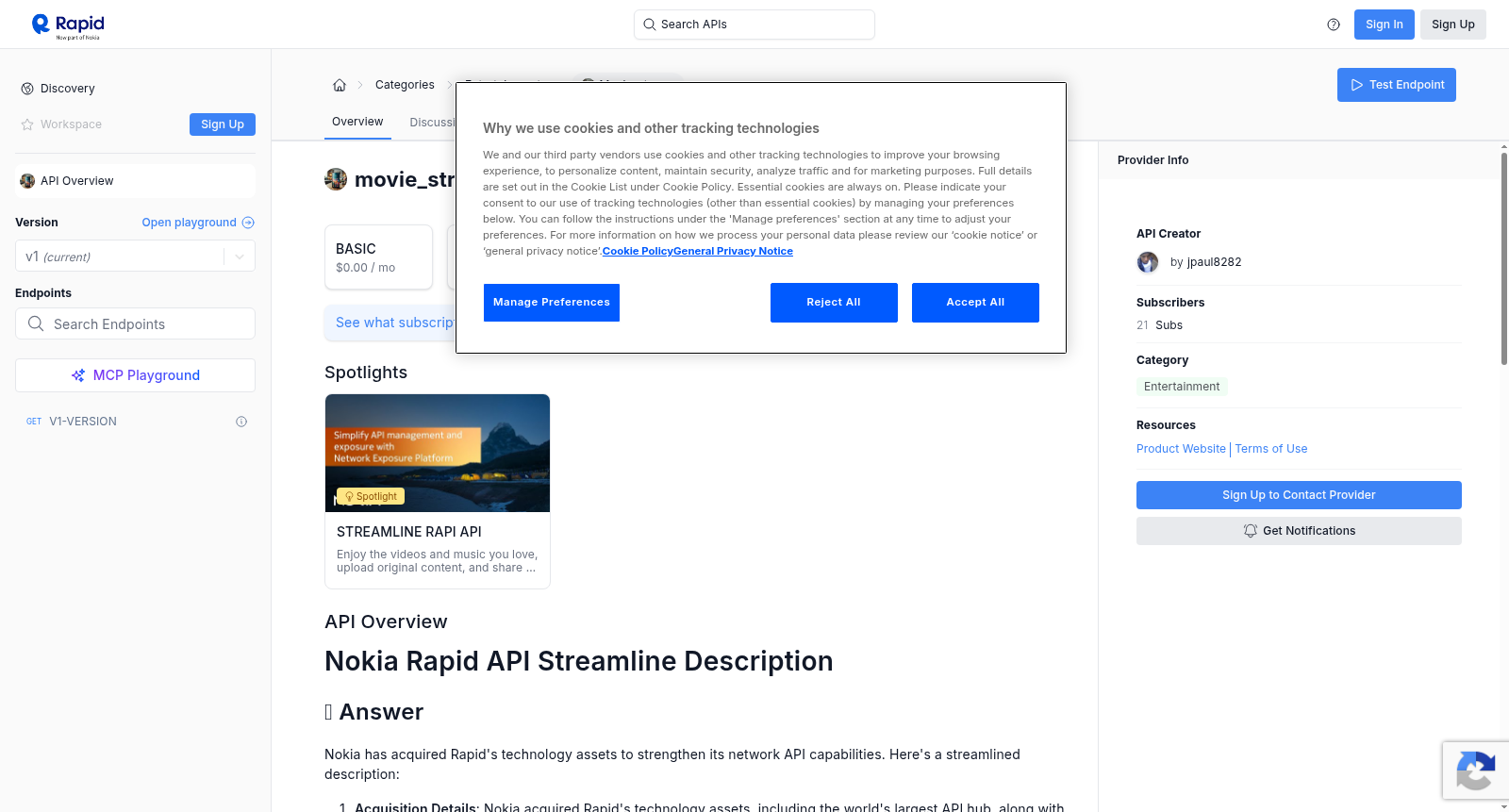Viewport: 1509px width, 812px height.
Task: Click Sign In in the header
Action: tap(1384, 25)
